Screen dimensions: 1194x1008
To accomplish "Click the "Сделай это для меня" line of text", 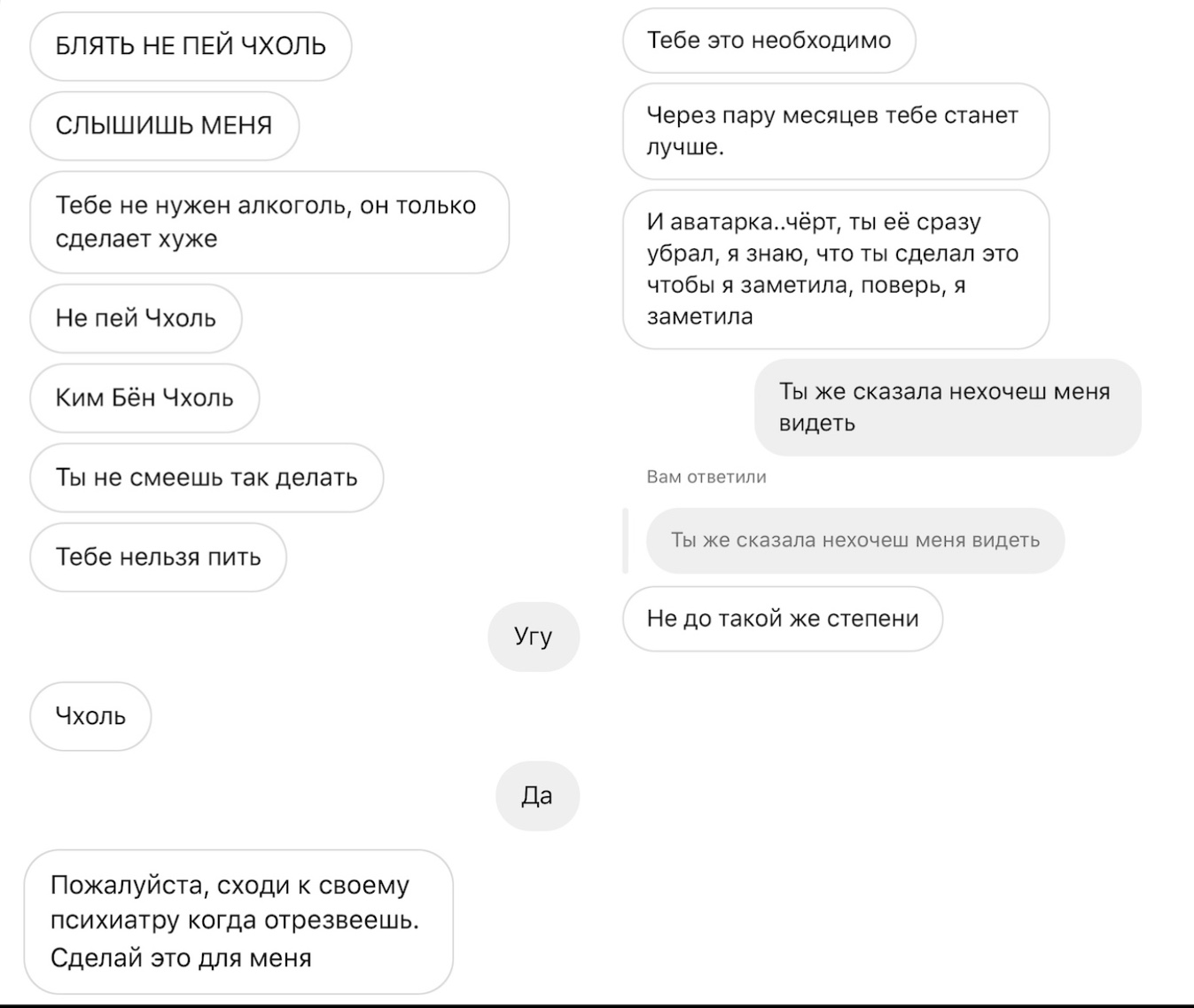I will coord(181,958).
